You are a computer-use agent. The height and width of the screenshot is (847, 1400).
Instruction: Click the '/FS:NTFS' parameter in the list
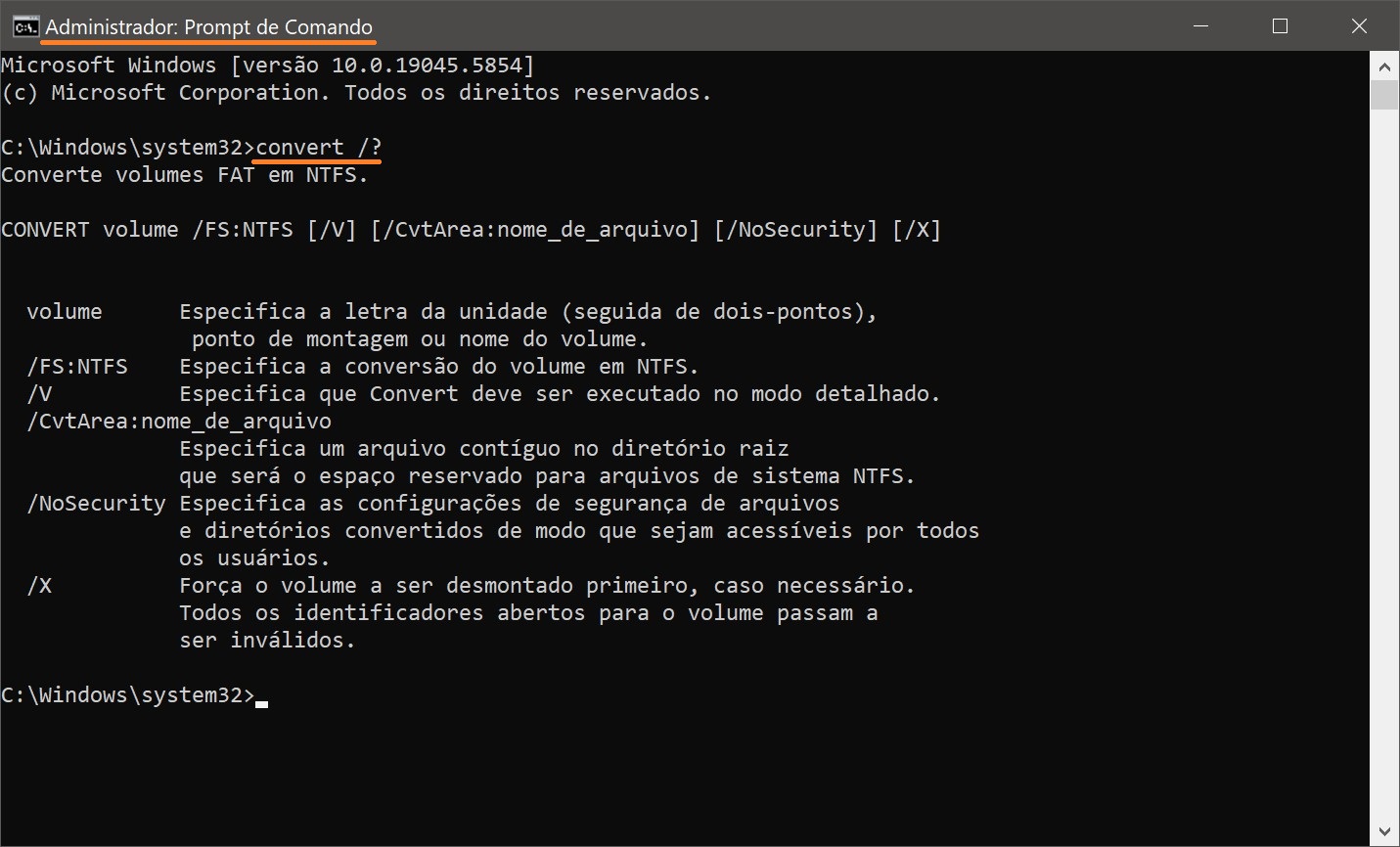pyautogui.click(x=77, y=367)
